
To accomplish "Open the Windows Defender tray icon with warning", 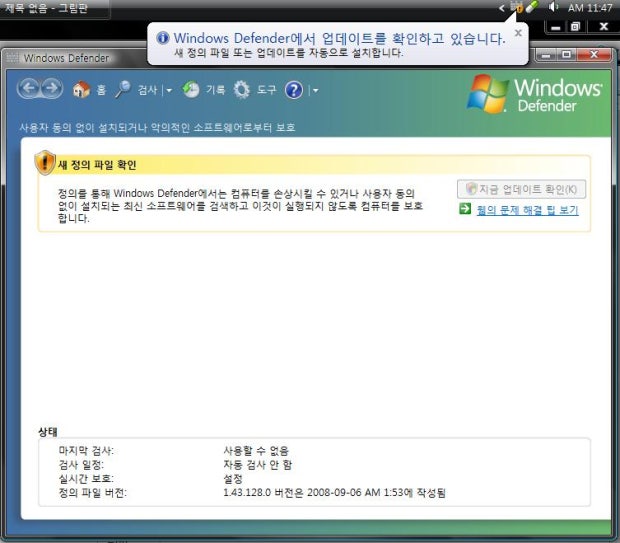I will point(517,7).
